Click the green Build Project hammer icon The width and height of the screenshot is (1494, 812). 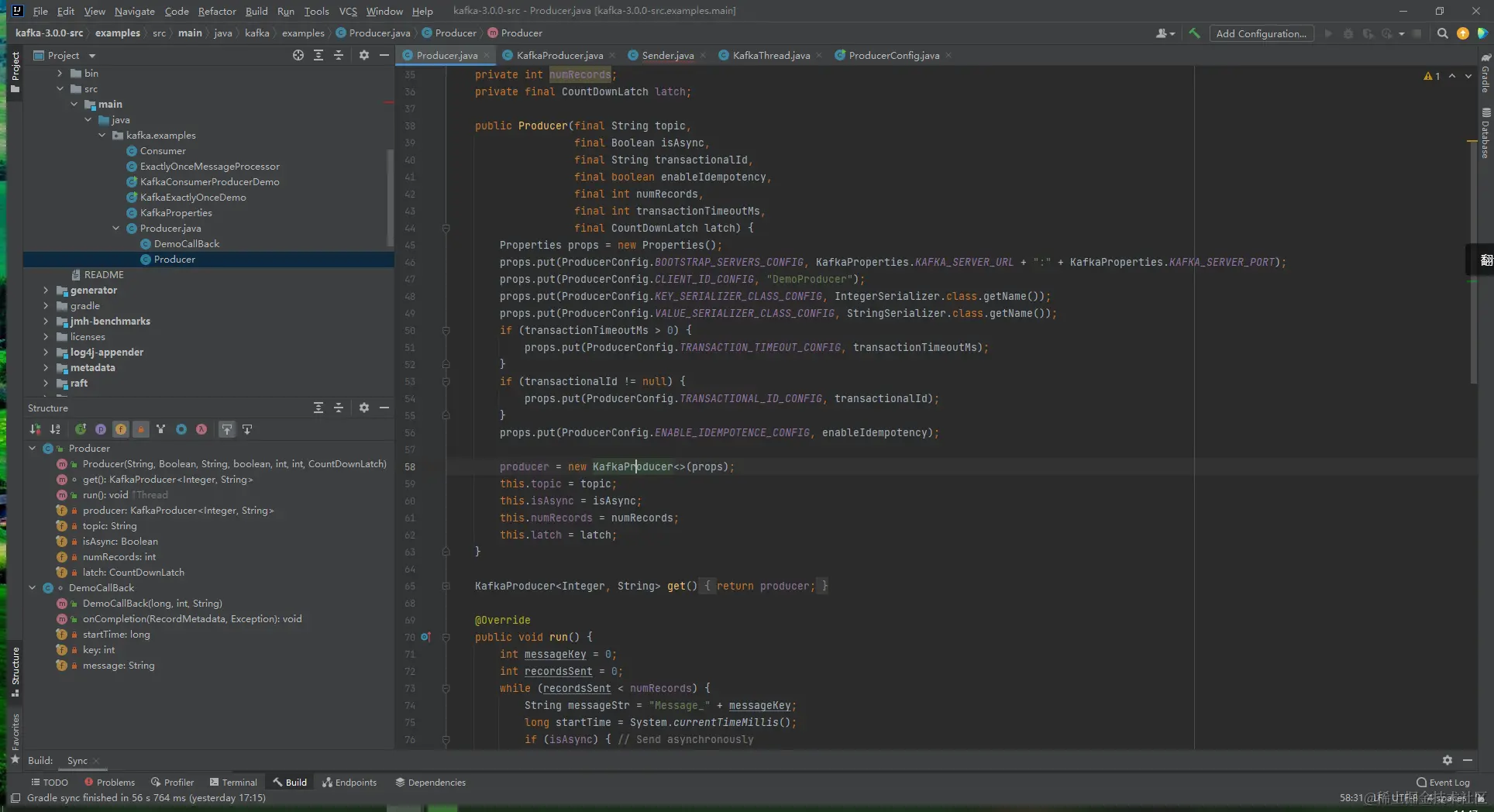click(x=1194, y=33)
